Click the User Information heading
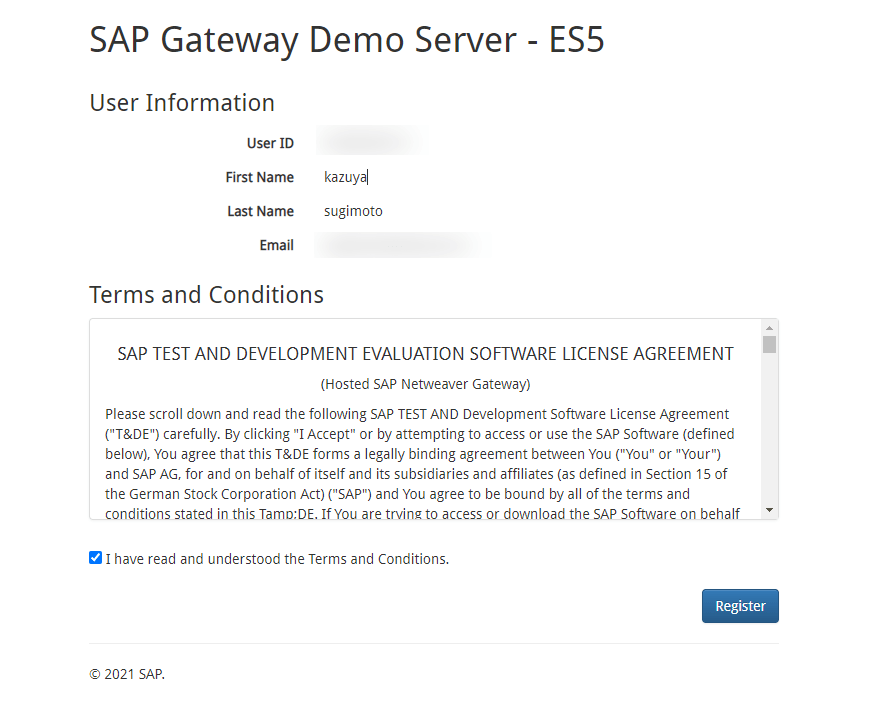 (x=182, y=103)
